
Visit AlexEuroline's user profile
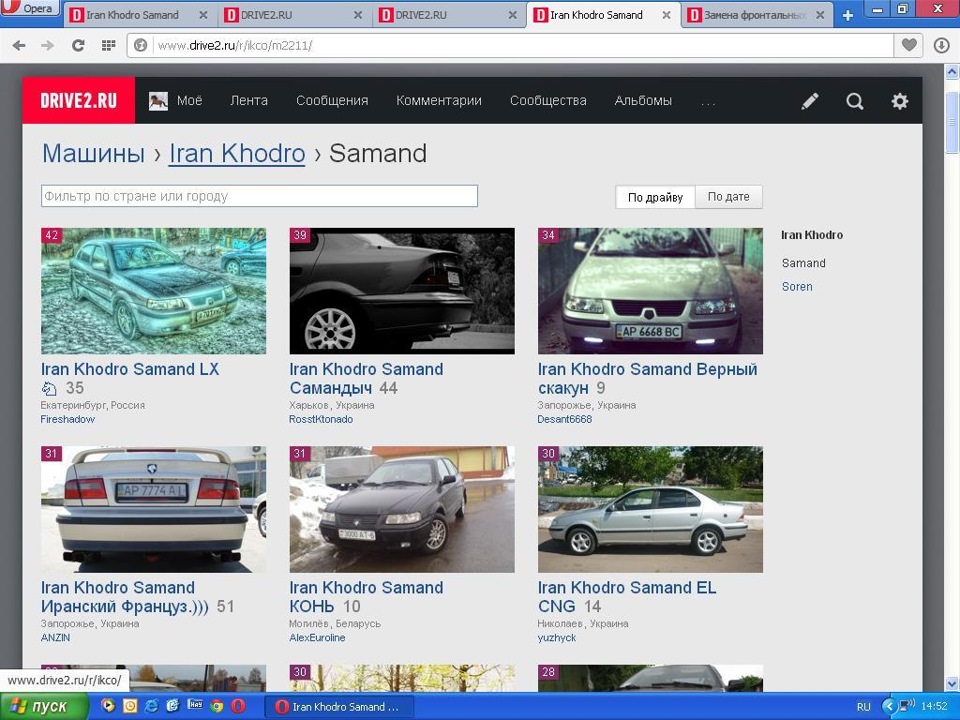click(317, 637)
